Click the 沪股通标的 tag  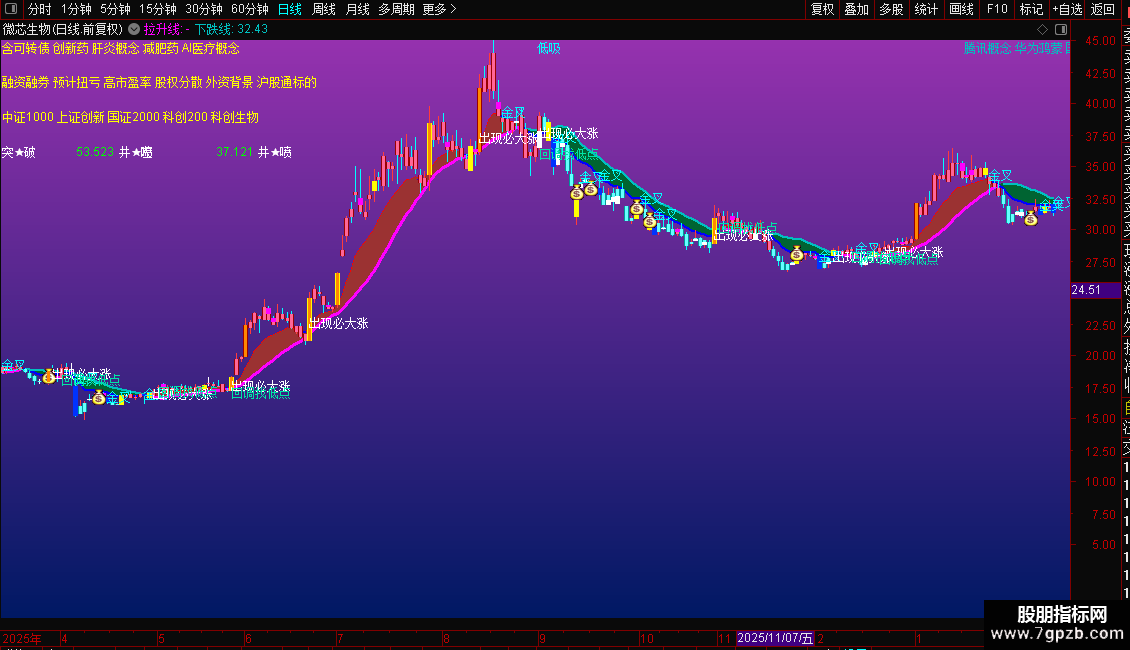coord(286,82)
